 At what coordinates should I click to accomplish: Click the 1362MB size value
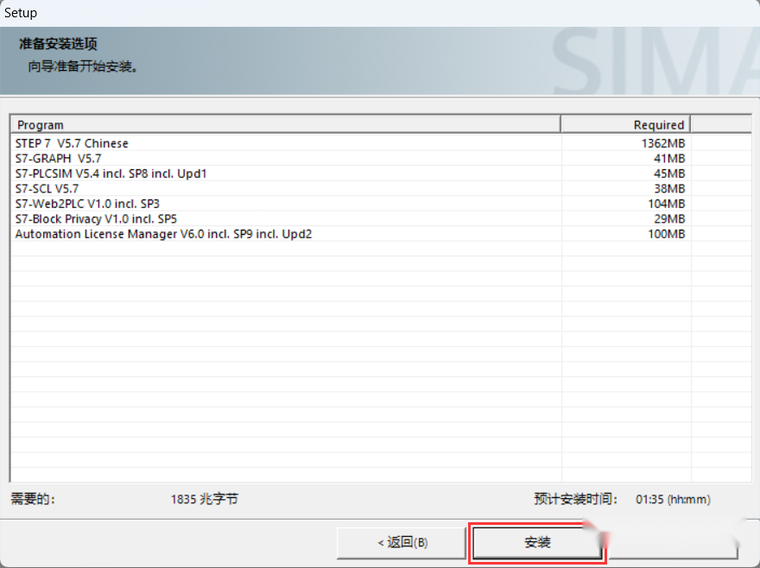pyautogui.click(x=663, y=143)
